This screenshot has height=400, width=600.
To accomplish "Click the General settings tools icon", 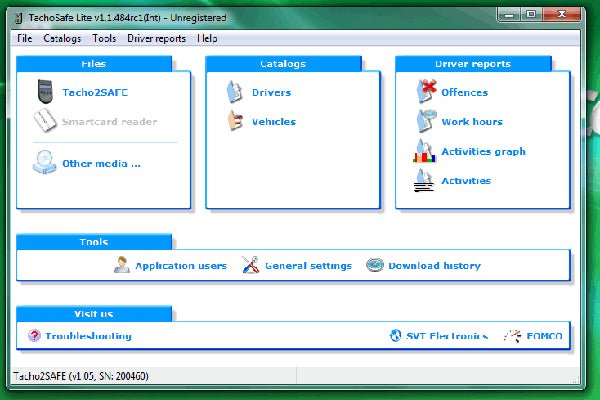I will [250, 266].
